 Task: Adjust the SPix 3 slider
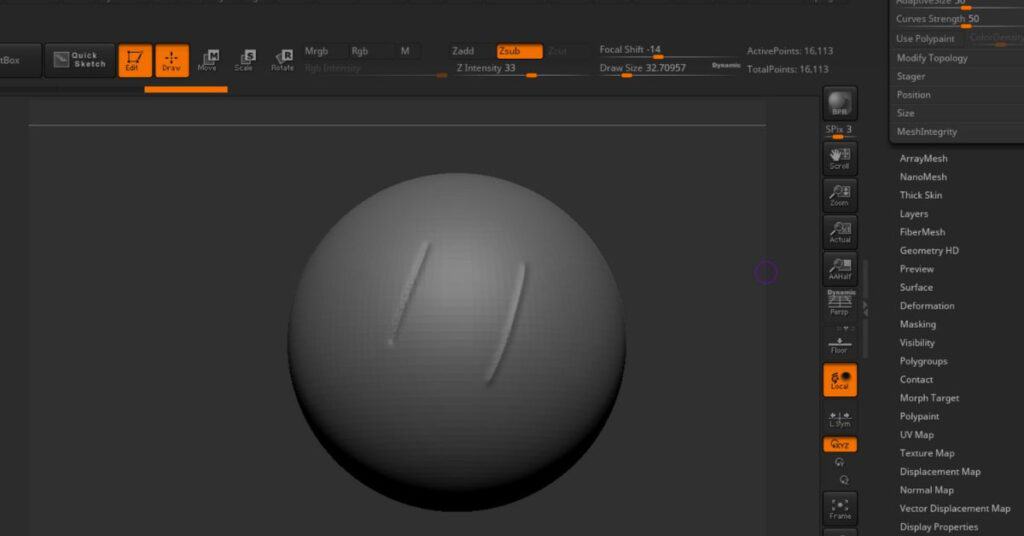click(x=839, y=131)
